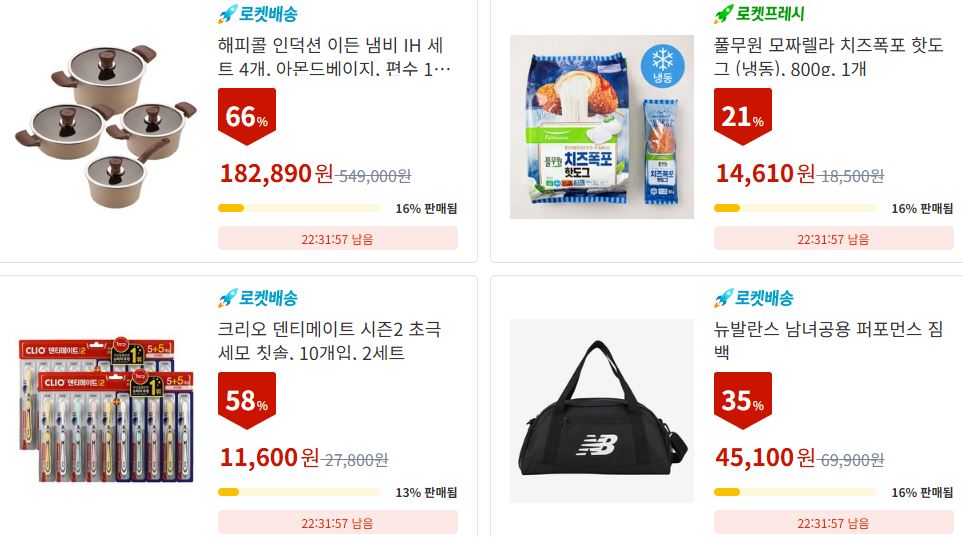
Task: Open the 풀무원 치즈폭포 핫도그 product image
Action: point(602,127)
